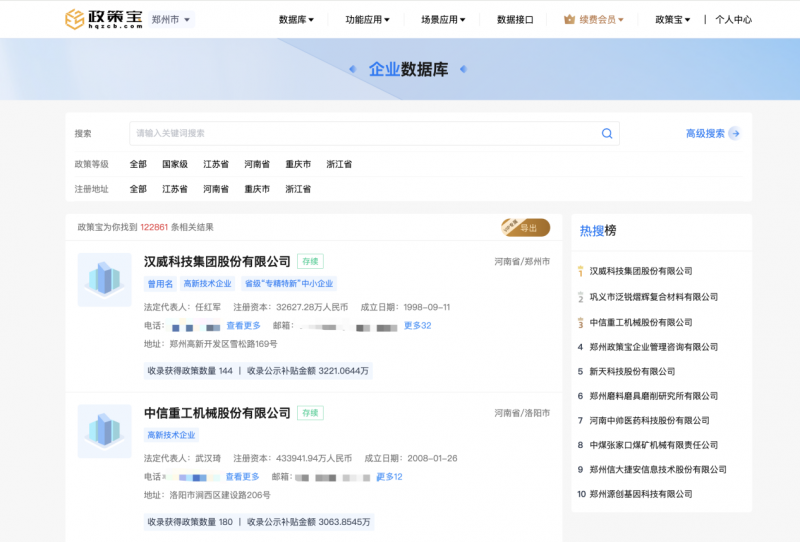Click 收录获得政策数量 180 stat

(190, 522)
